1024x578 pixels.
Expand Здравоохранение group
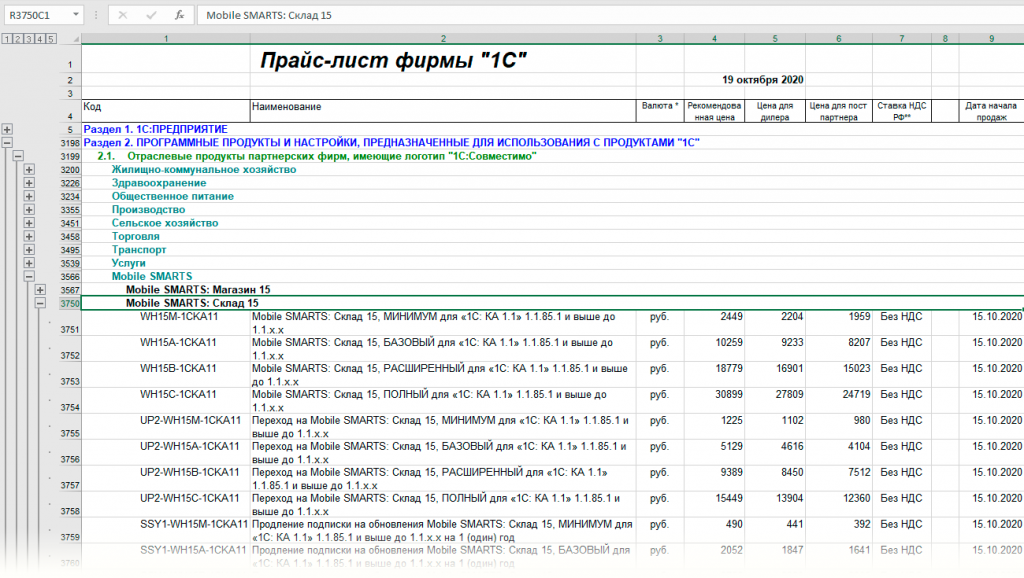pyautogui.click(x=29, y=183)
